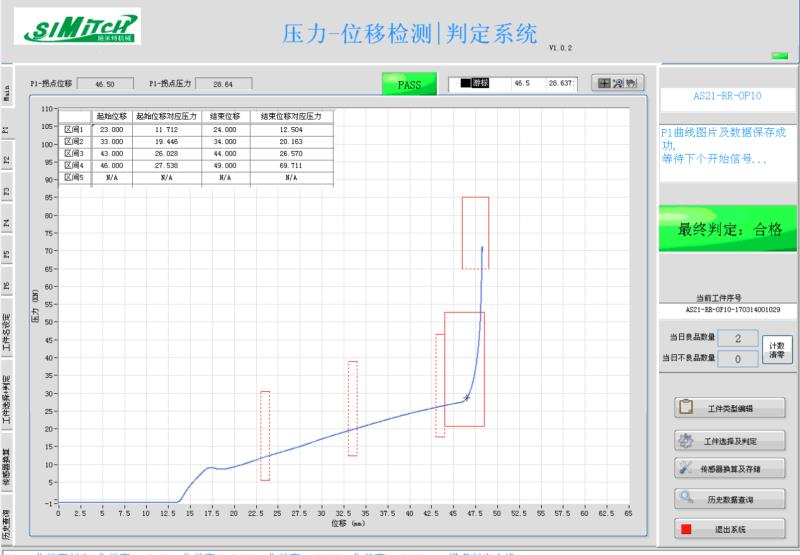The image size is (800, 555).
Task: Click the magnifier icon for 历史数据查询
Action: (686, 496)
